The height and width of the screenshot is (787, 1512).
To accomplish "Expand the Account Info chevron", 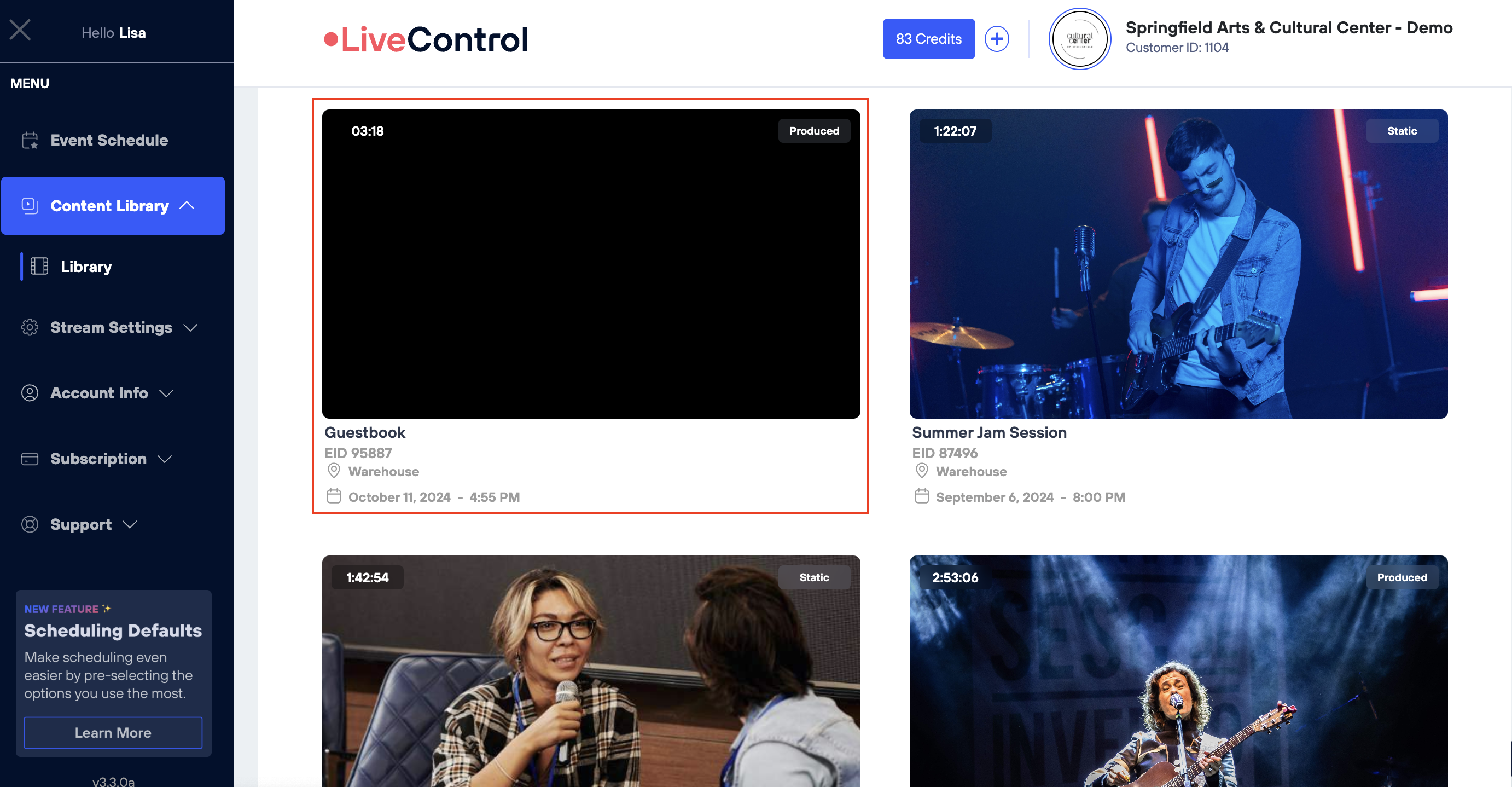I will (x=167, y=393).
